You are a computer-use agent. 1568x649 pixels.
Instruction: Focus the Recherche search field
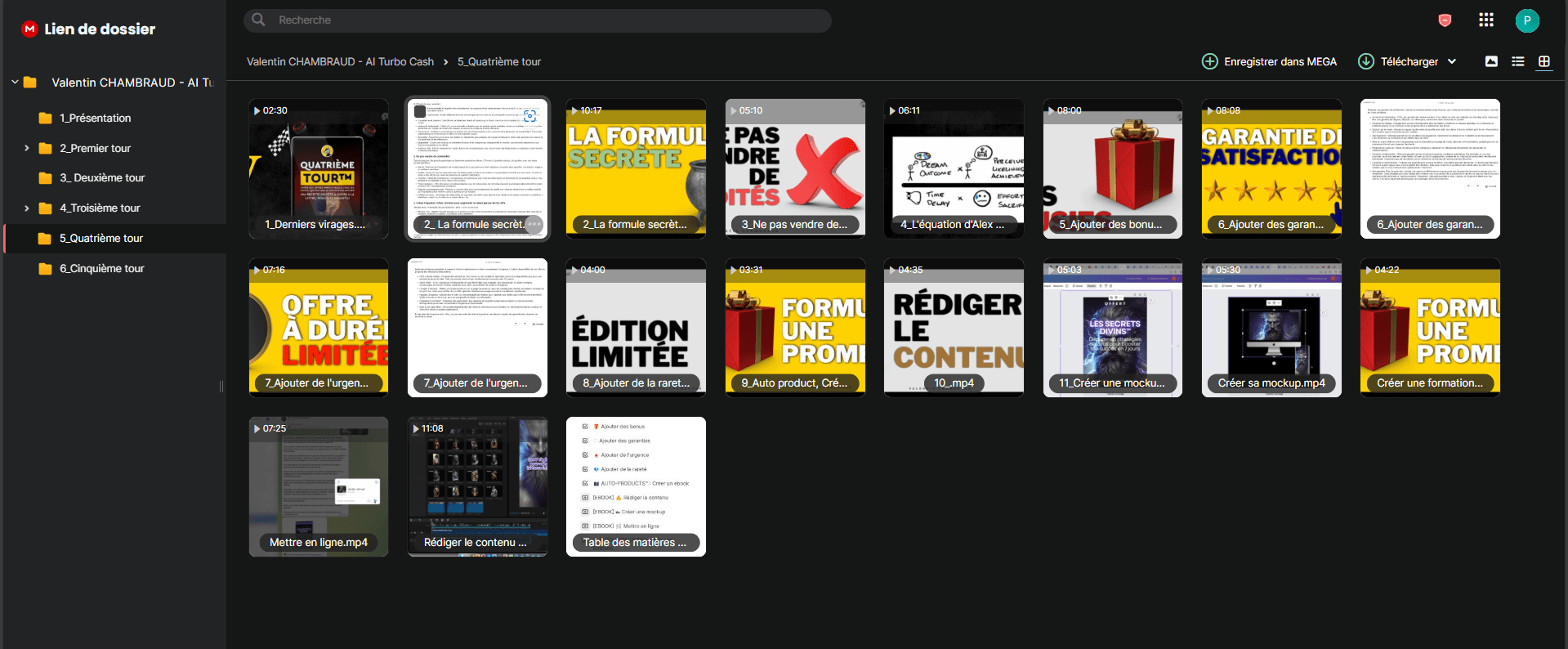tap(538, 20)
